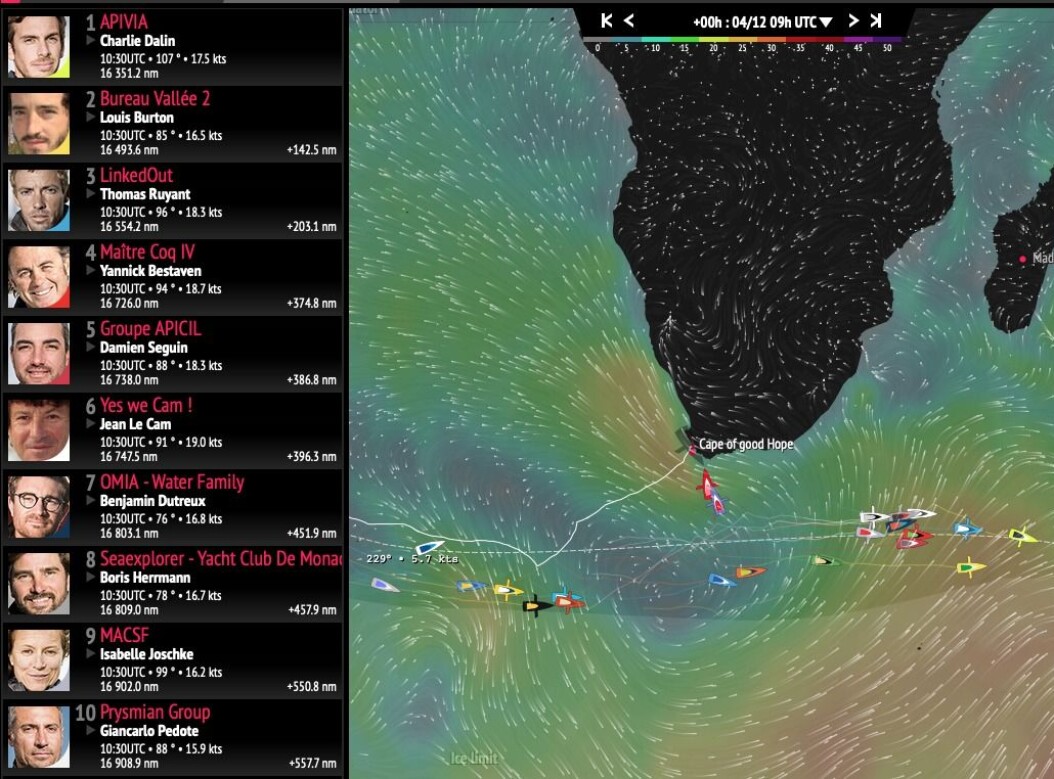Click the 16 351.2 nm distance under Charlie Dalin
The width and height of the screenshot is (1054, 779).
pyautogui.click(x=129, y=73)
